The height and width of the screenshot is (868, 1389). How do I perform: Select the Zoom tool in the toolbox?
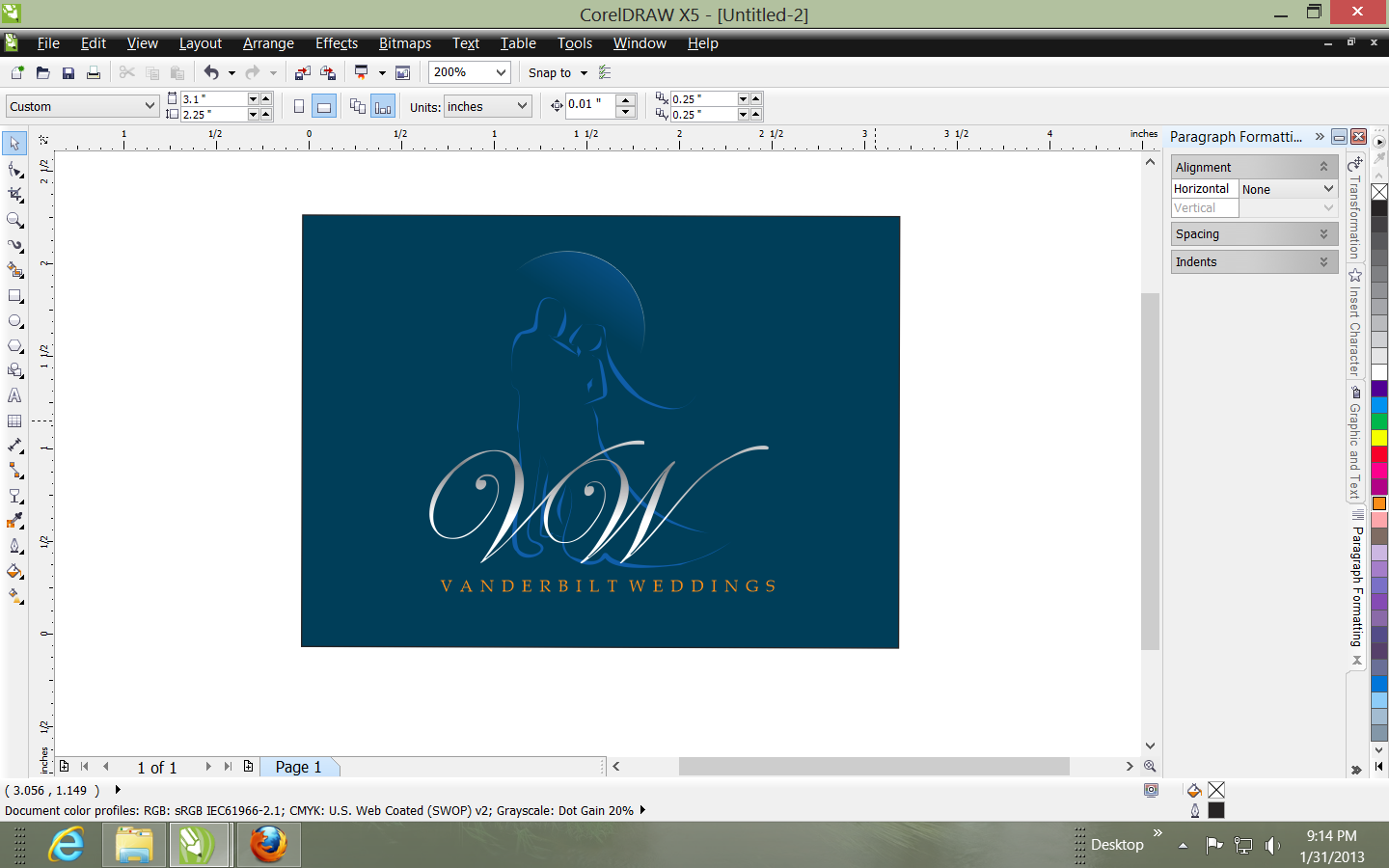[14, 220]
